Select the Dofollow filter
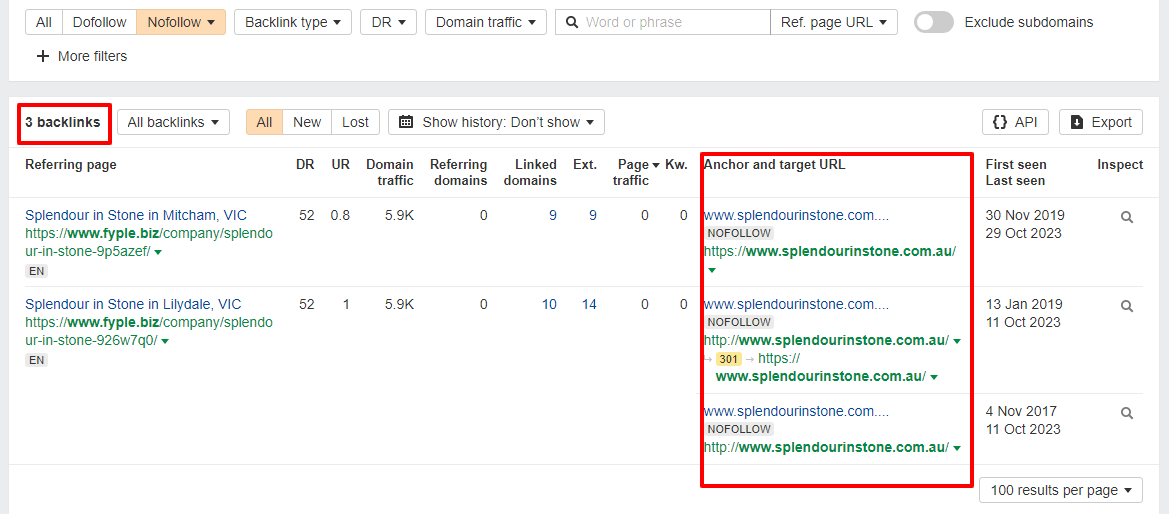 (x=99, y=22)
